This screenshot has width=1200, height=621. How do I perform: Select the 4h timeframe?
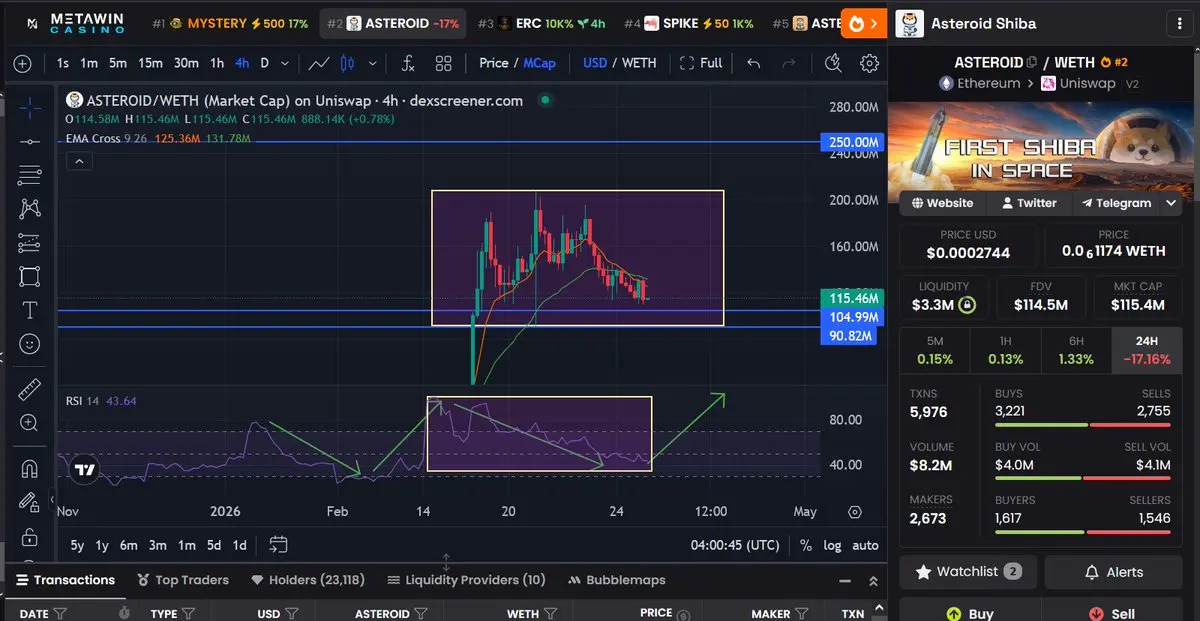point(242,63)
